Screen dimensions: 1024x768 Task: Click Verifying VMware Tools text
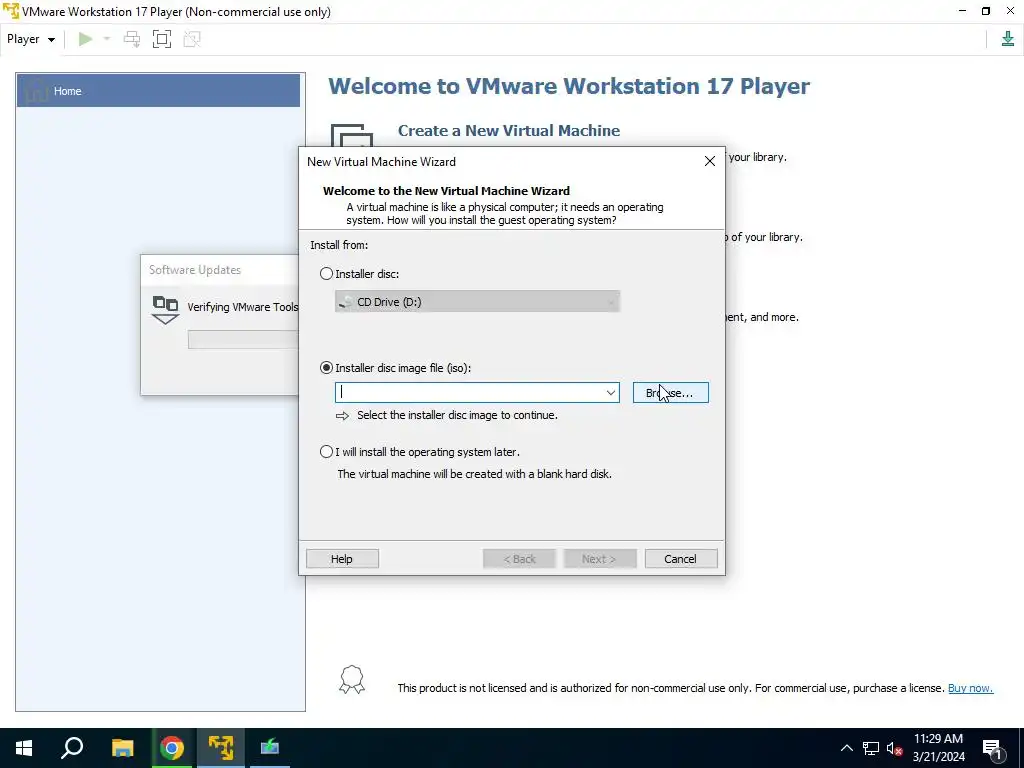click(243, 307)
